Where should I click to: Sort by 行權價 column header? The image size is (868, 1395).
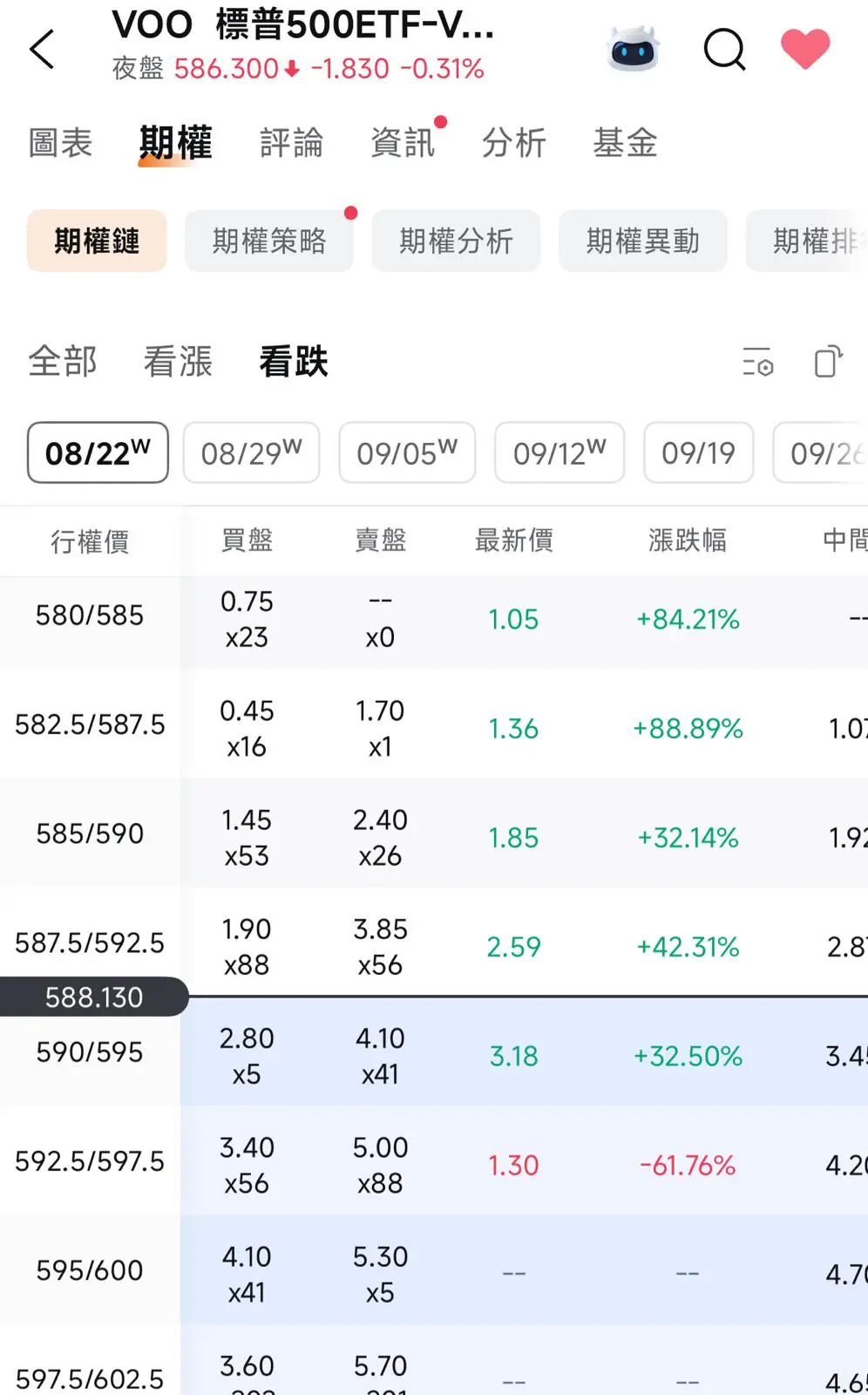point(90,541)
